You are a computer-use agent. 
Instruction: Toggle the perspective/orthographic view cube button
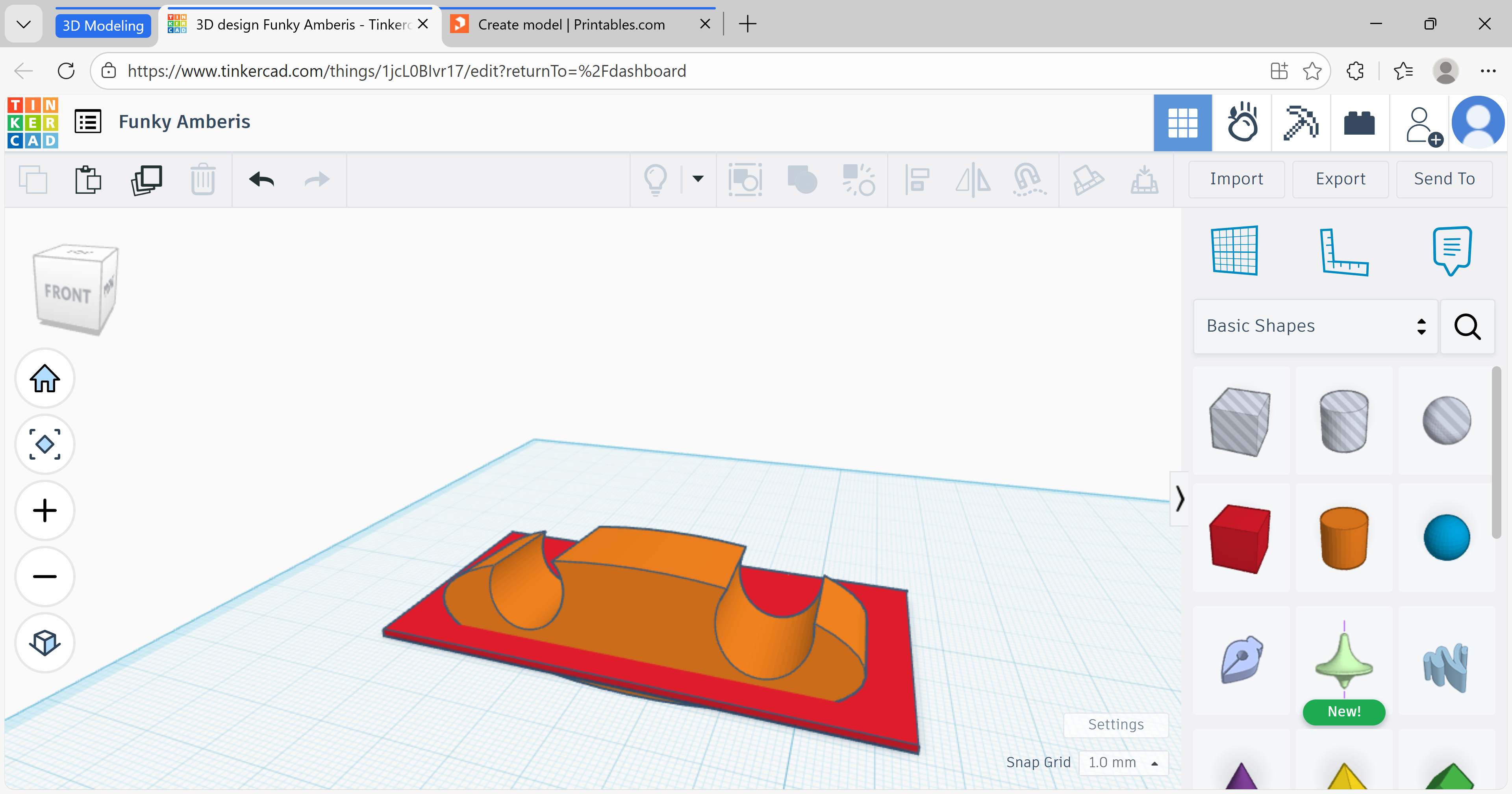click(x=44, y=642)
